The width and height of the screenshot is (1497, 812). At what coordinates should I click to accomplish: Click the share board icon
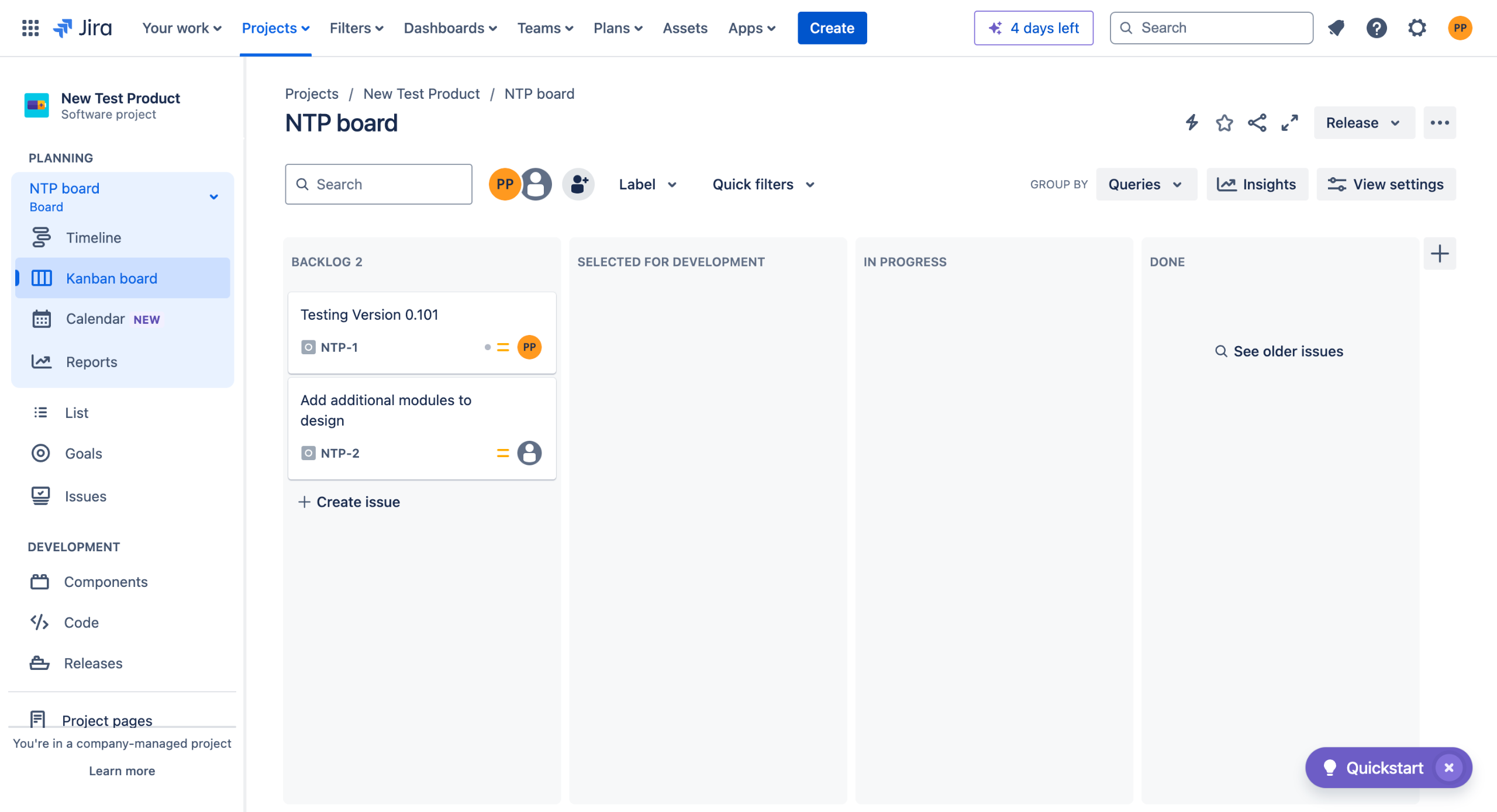coord(1257,123)
